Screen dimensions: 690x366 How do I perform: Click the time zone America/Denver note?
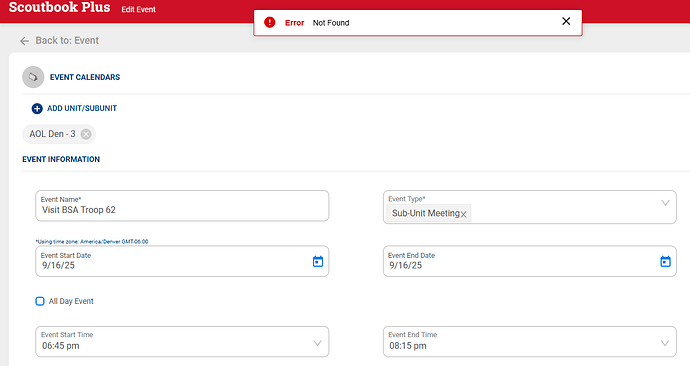[x=92, y=242]
